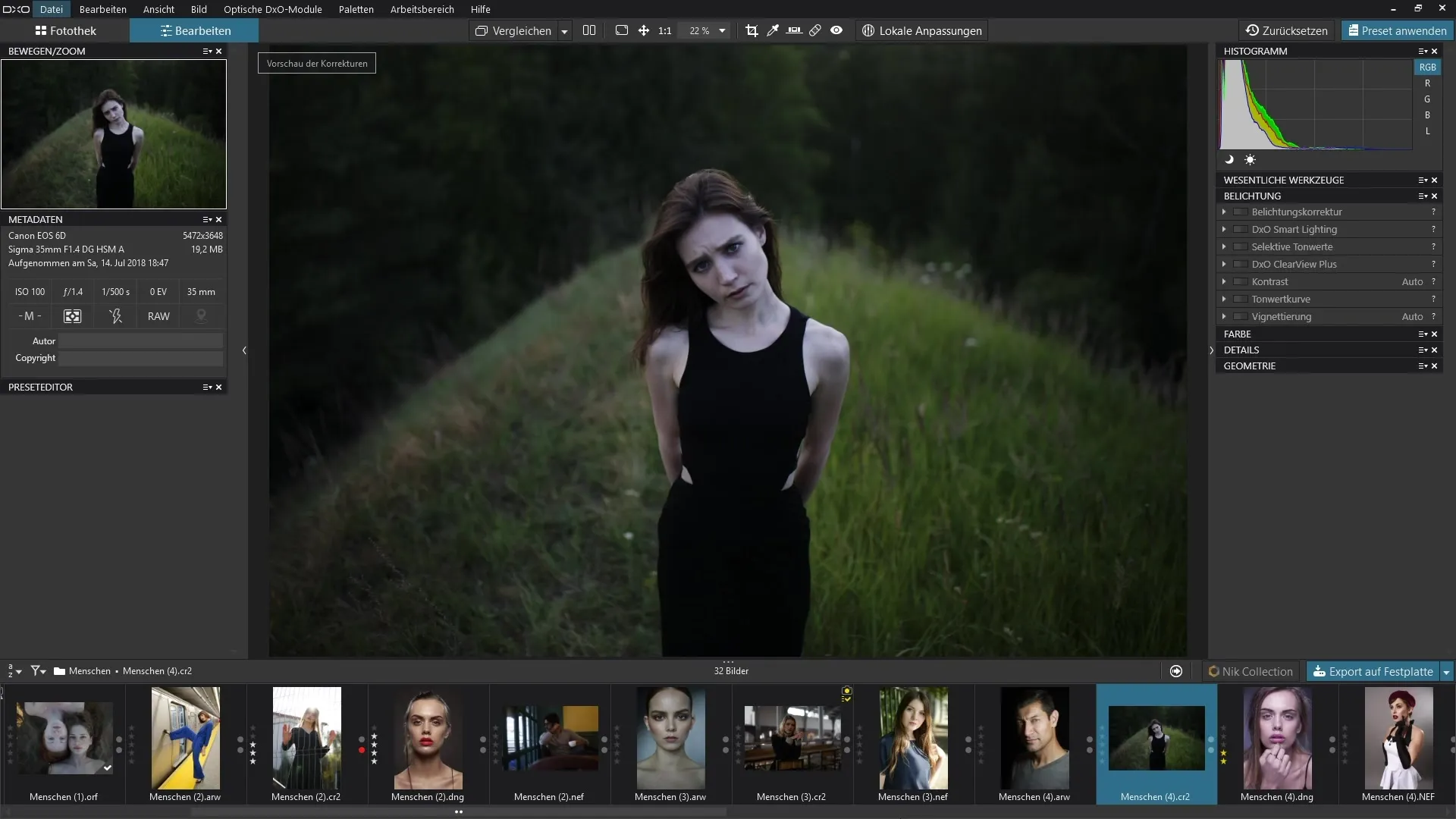Image resolution: width=1456 pixels, height=819 pixels.
Task: Switch to the Bearbeiten tab
Action: (195, 30)
